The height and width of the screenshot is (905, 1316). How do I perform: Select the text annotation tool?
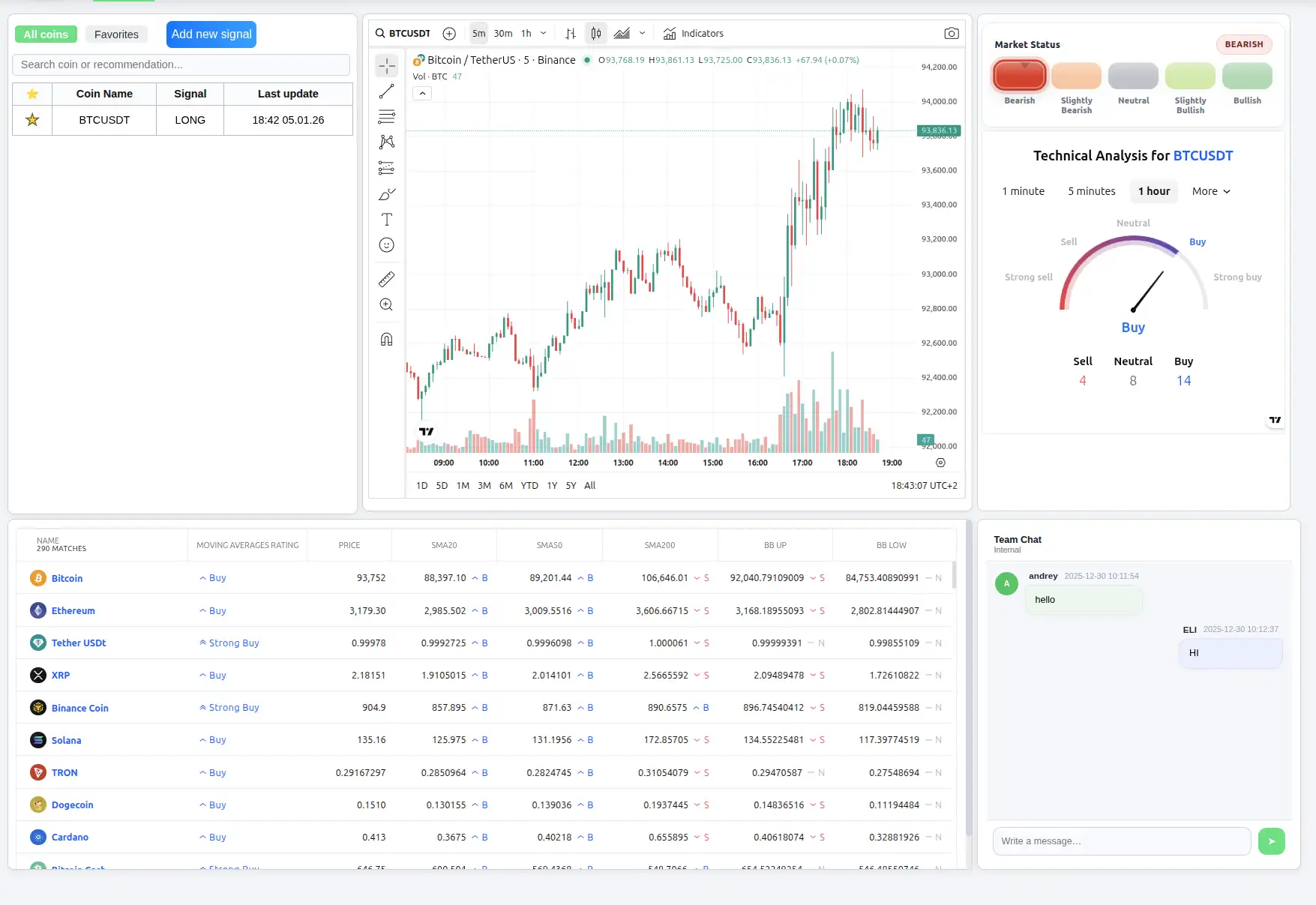pyautogui.click(x=386, y=219)
